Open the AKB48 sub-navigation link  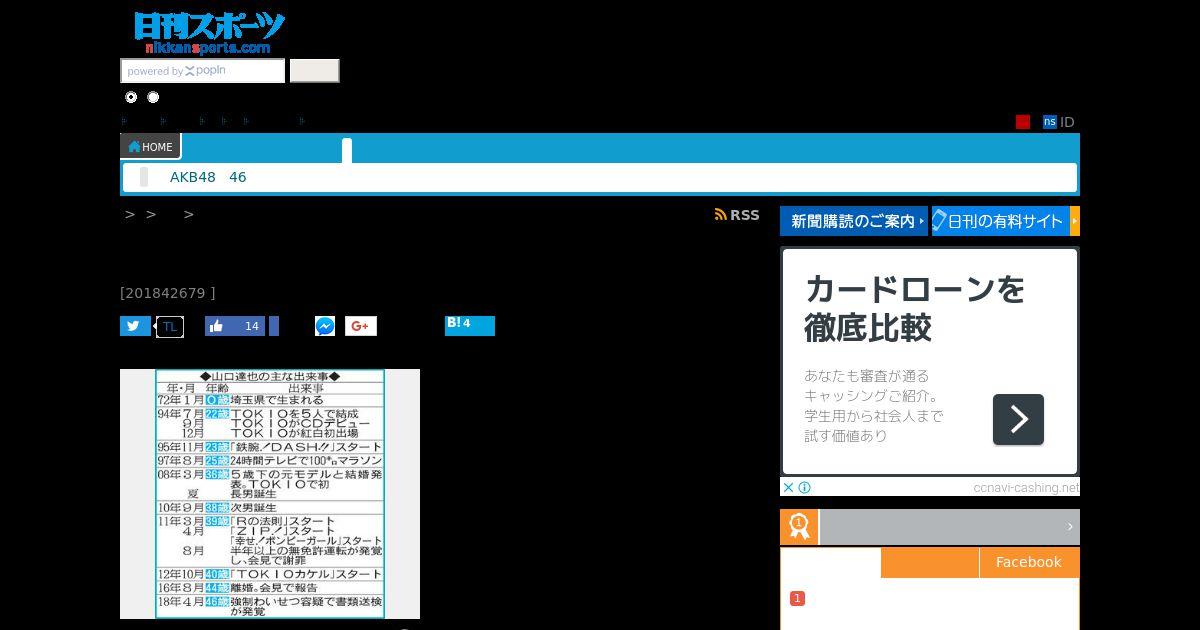pos(193,177)
